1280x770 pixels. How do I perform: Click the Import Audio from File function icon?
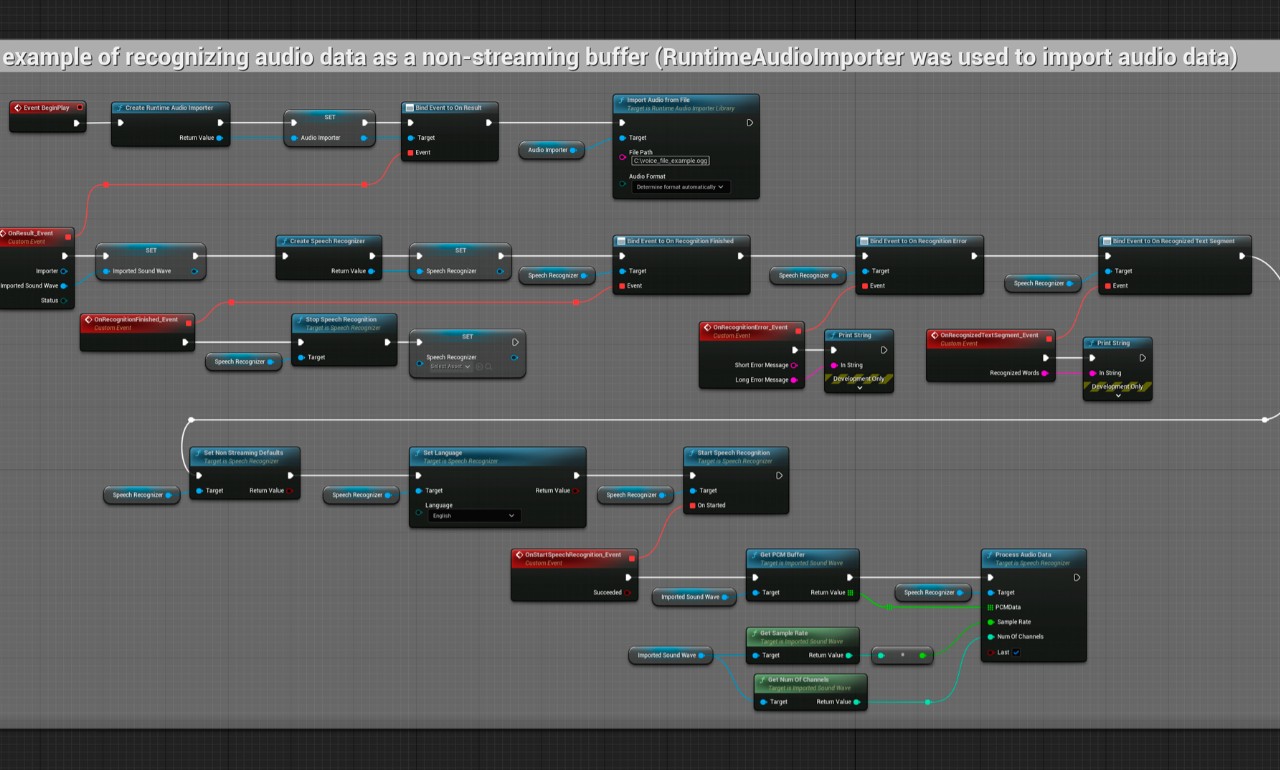(x=621, y=100)
